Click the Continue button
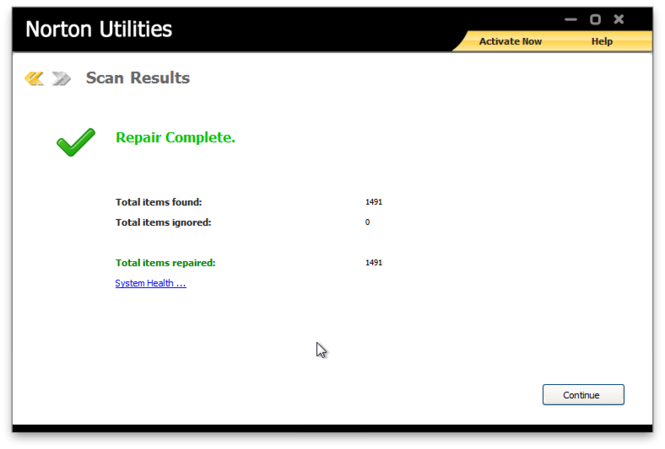 pyautogui.click(x=583, y=395)
